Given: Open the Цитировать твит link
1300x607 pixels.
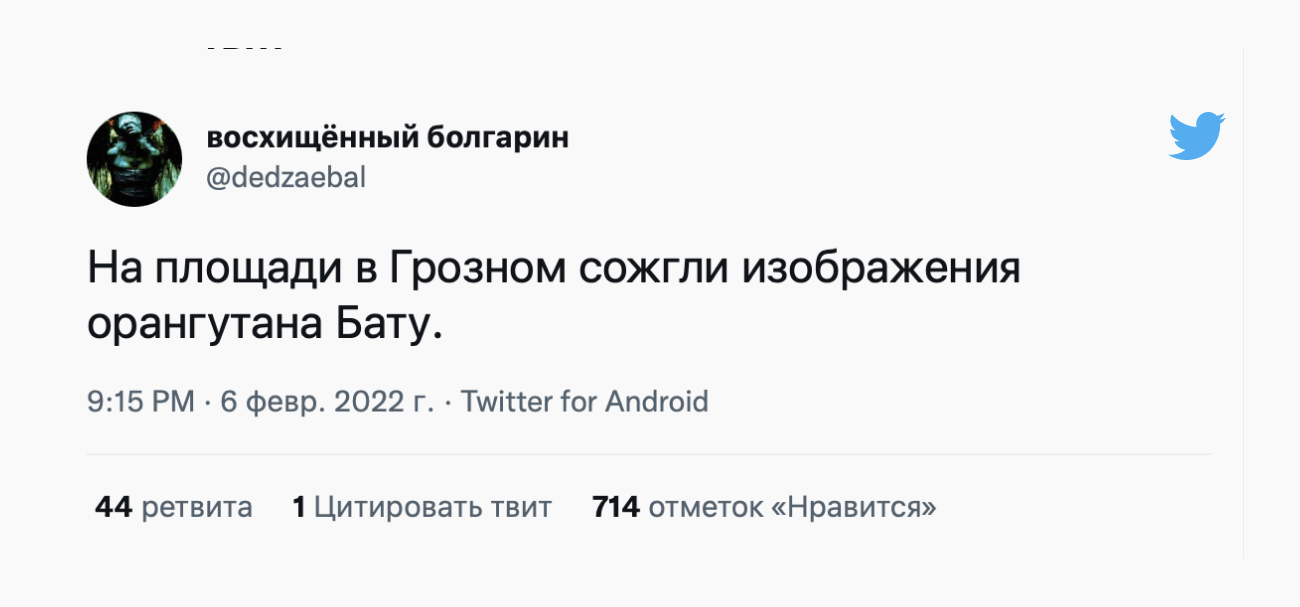Looking at the screenshot, I should click(x=432, y=507).
